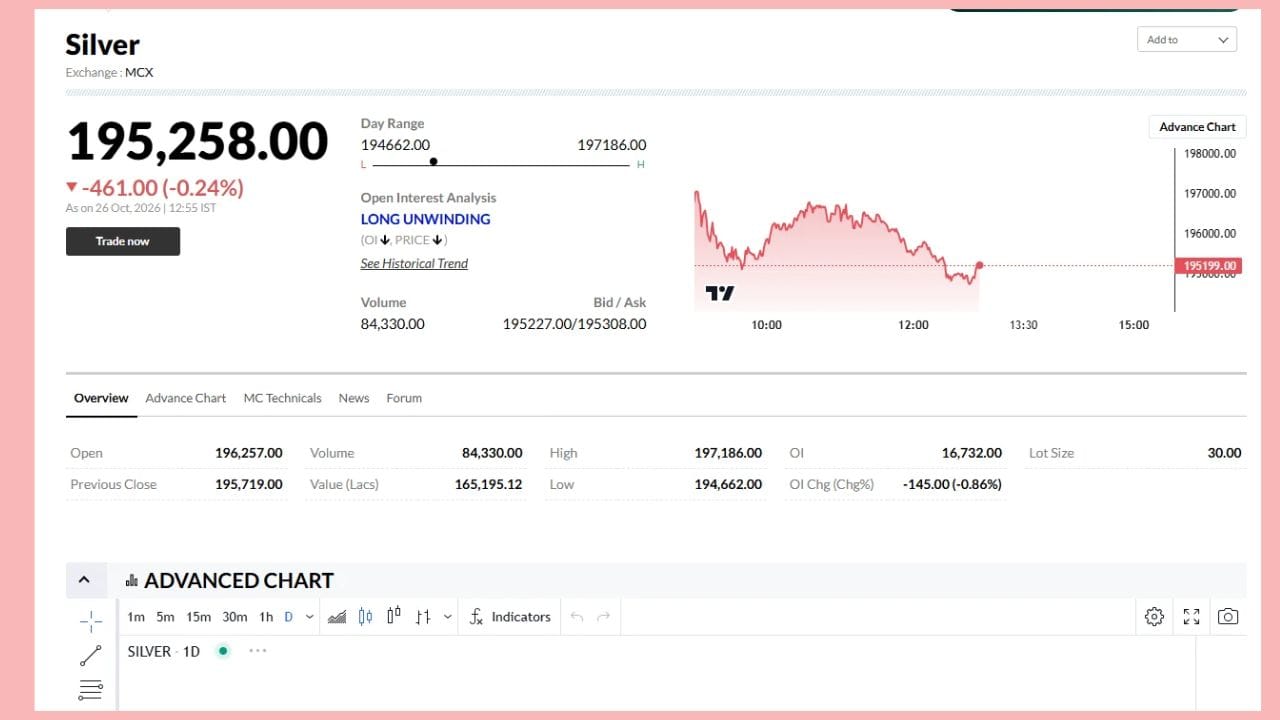Open the MC Technicals tab
Viewport: 1280px width, 720px height.
click(x=282, y=398)
